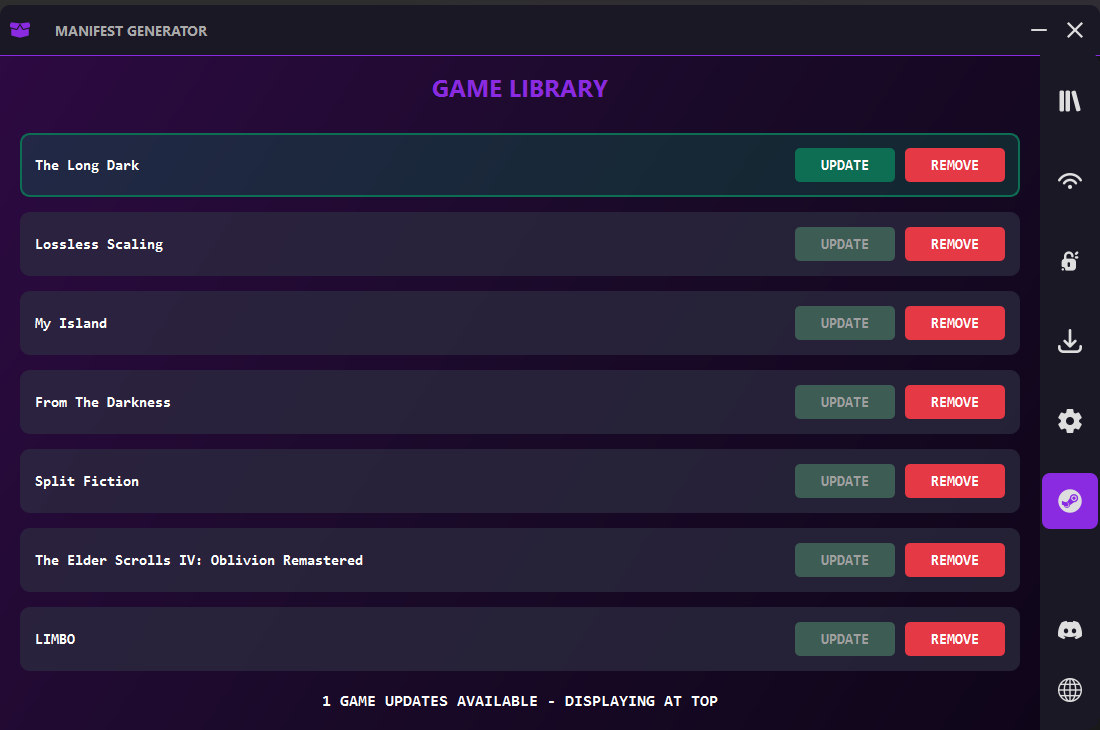
Task: Click Update for Oblivion Remastered
Action: point(844,560)
